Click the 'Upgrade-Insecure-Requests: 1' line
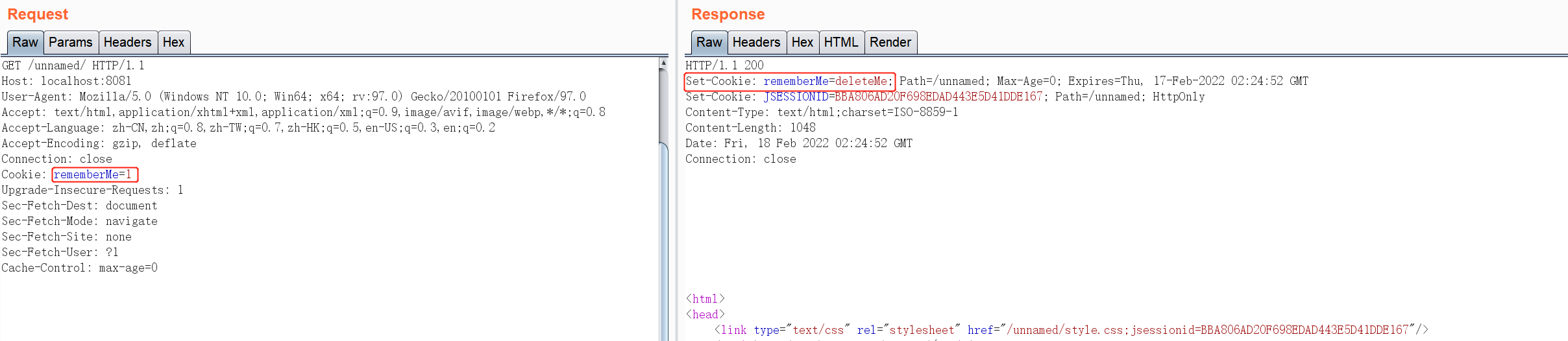 pos(93,190)
